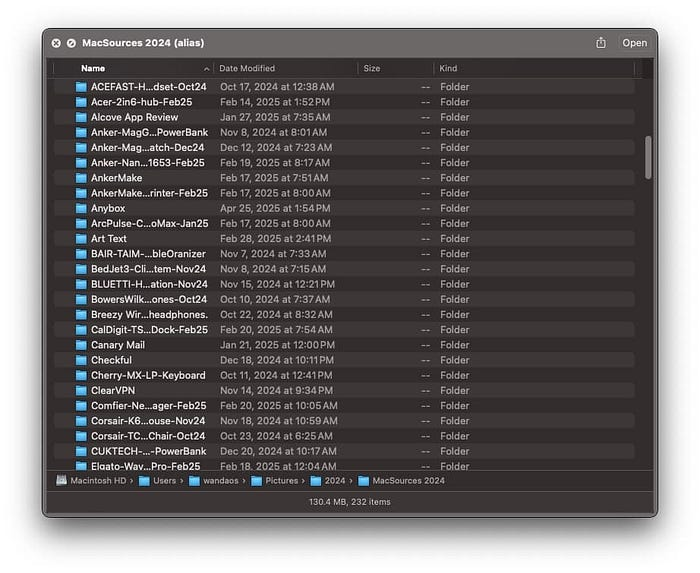Select the BowersWilk...ones-Oct24 folder icon

tap(81, 299)
